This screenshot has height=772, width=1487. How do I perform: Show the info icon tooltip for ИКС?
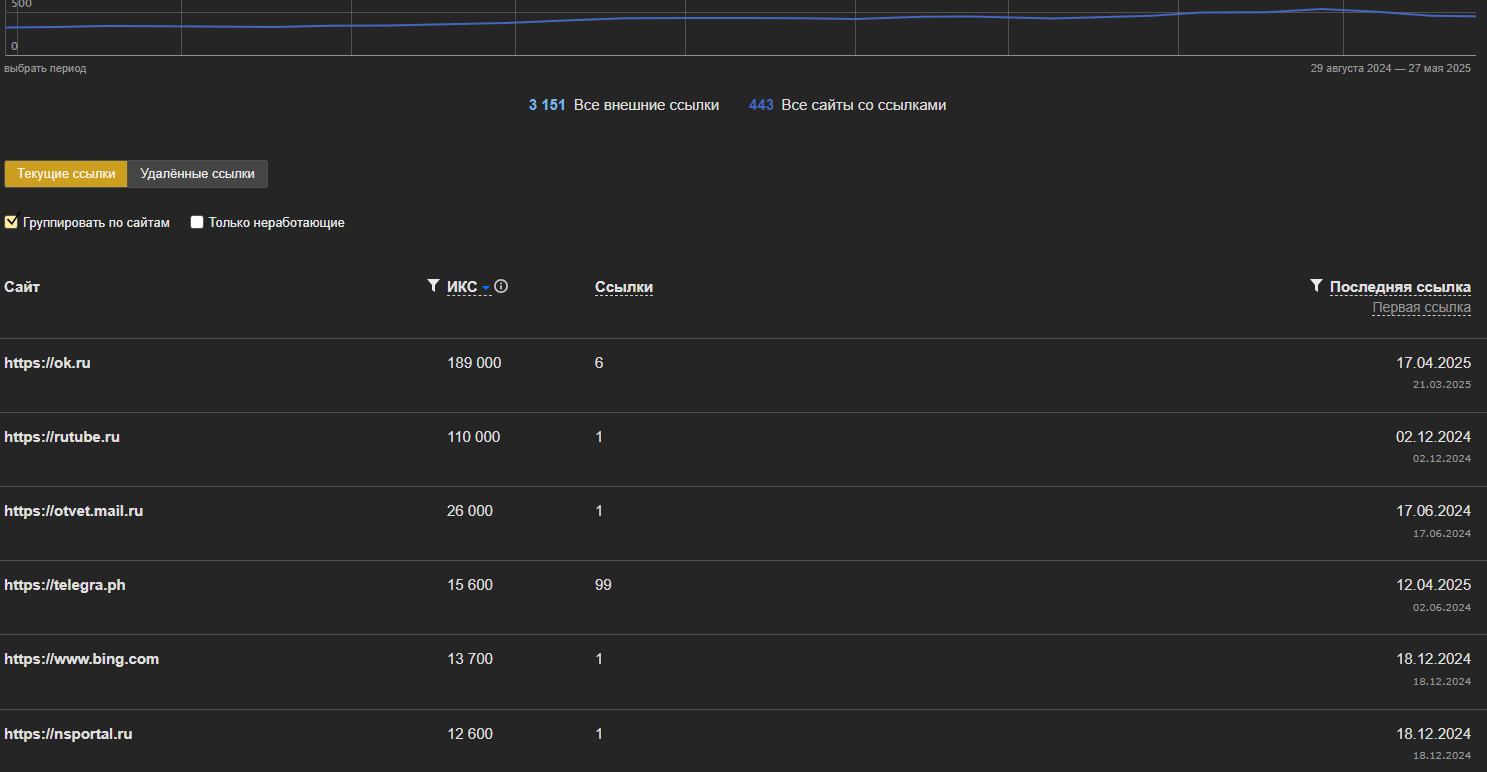(501, 286)
